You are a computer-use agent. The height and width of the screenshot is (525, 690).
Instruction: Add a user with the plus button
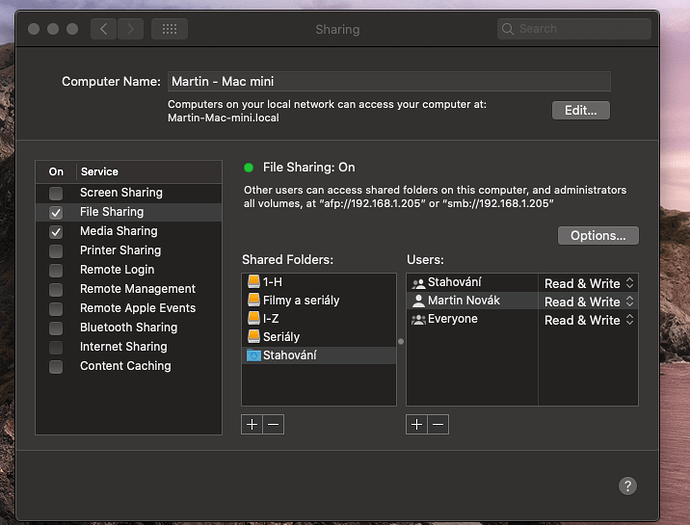tap(417, 424)
